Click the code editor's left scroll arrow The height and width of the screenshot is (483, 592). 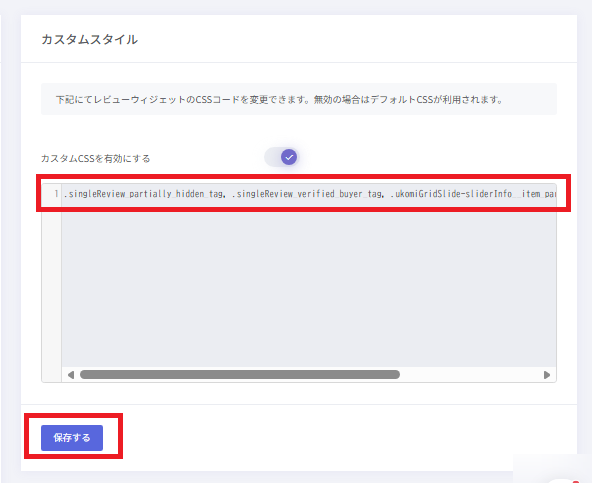pos(71,375)
